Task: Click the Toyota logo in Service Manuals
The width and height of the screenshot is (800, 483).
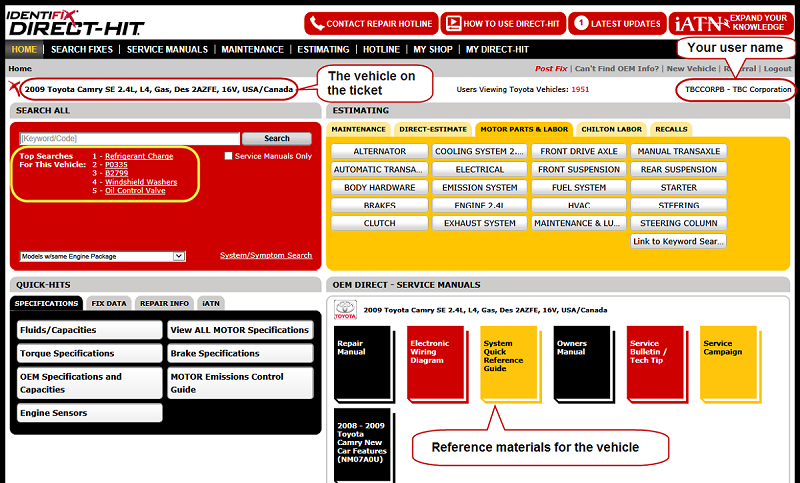Action: tap(345, 310)
